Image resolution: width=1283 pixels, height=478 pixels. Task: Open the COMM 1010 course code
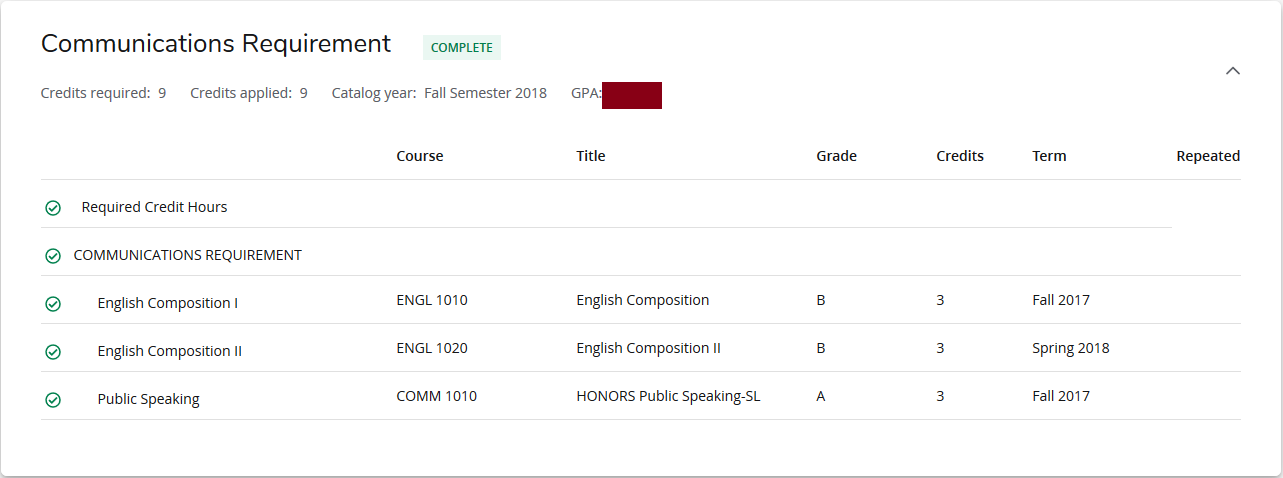pos(436,396)
